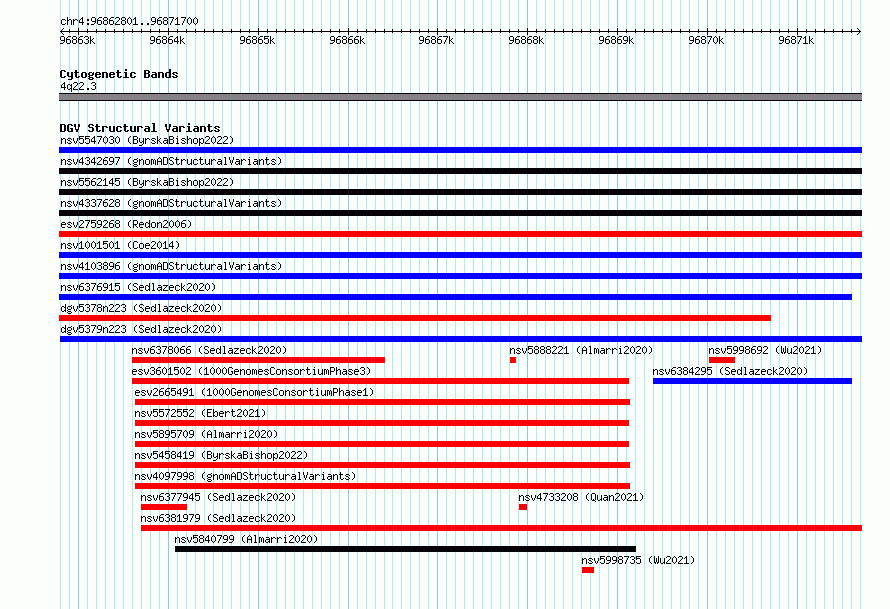This screenshot has width=890, height=609.
Task: Select nsv4103896 (gnomADStructuralVariants) label
Action: (171, 266)
